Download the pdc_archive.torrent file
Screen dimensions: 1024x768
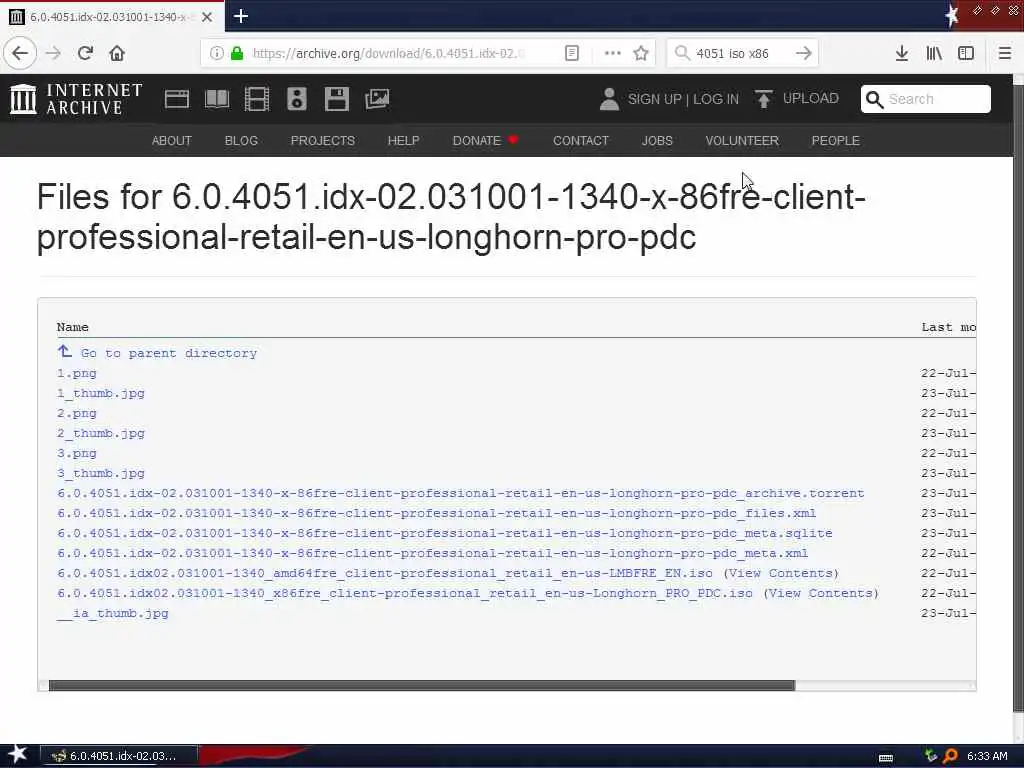pos(460,493)
